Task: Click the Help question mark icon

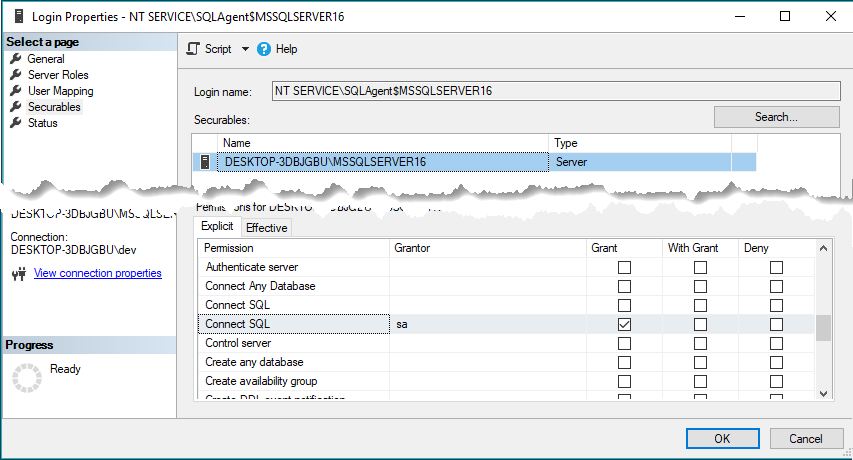Action: tap(264, 49)
